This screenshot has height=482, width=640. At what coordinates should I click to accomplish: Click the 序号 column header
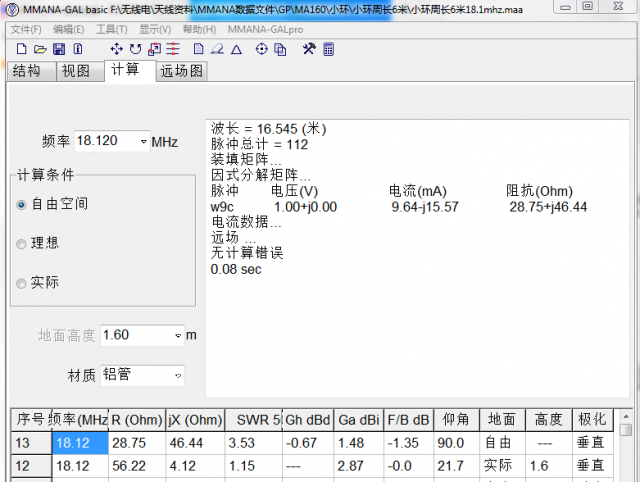pyautogui.click(x=31, y=420)
